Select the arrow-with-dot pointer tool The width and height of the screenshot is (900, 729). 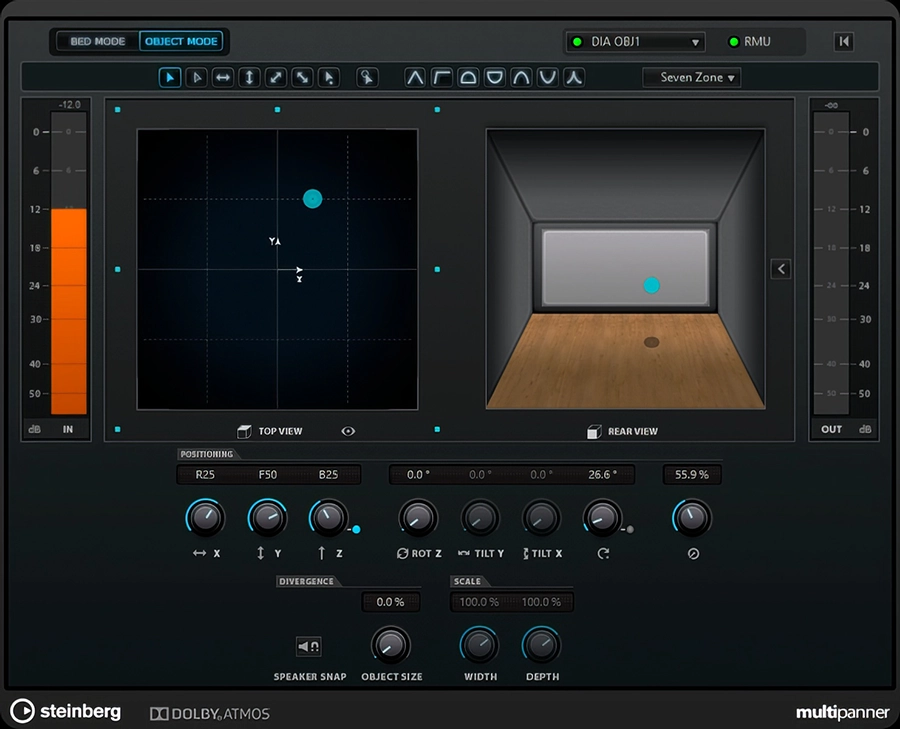coord(329,77)
